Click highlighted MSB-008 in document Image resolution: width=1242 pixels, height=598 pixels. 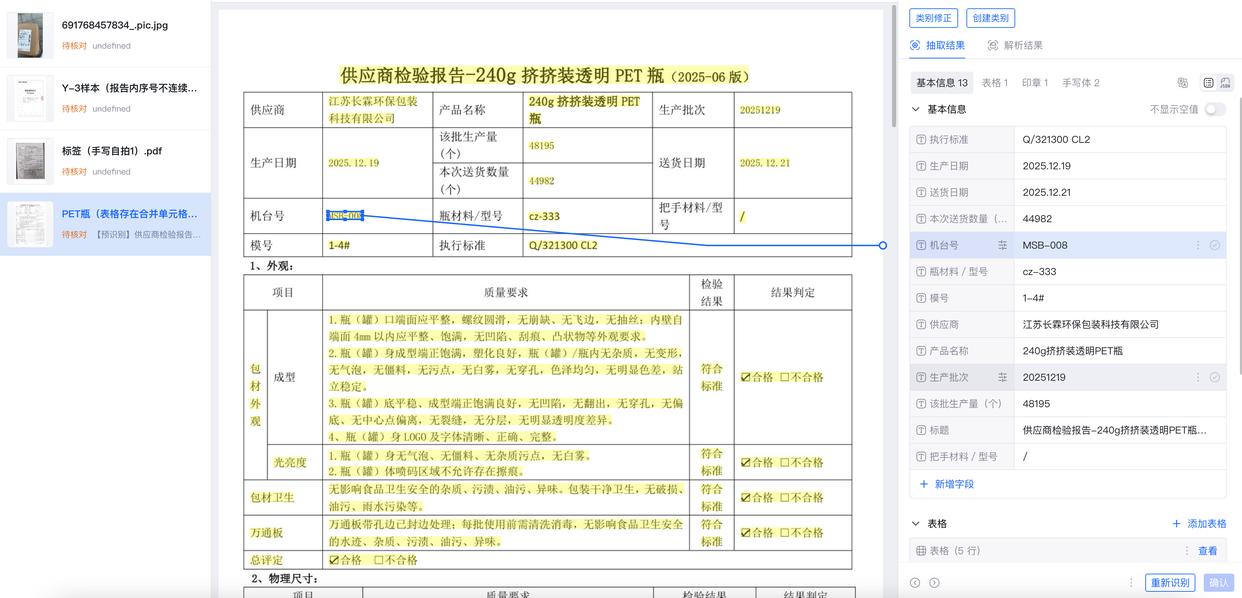345,216
